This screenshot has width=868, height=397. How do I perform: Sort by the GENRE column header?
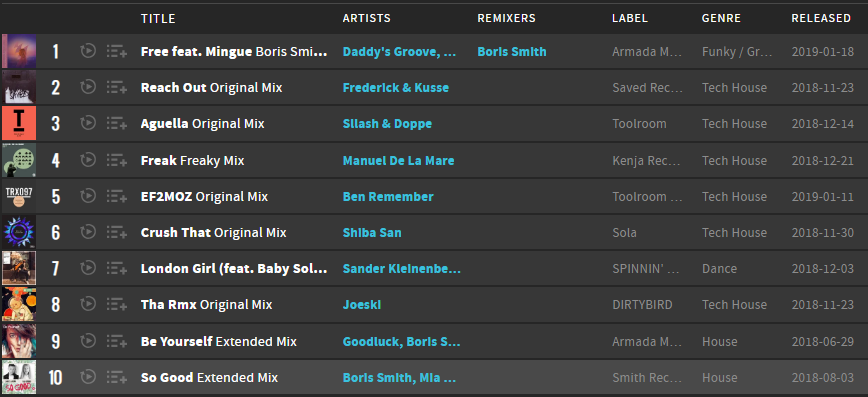click(x=721, y=18)
